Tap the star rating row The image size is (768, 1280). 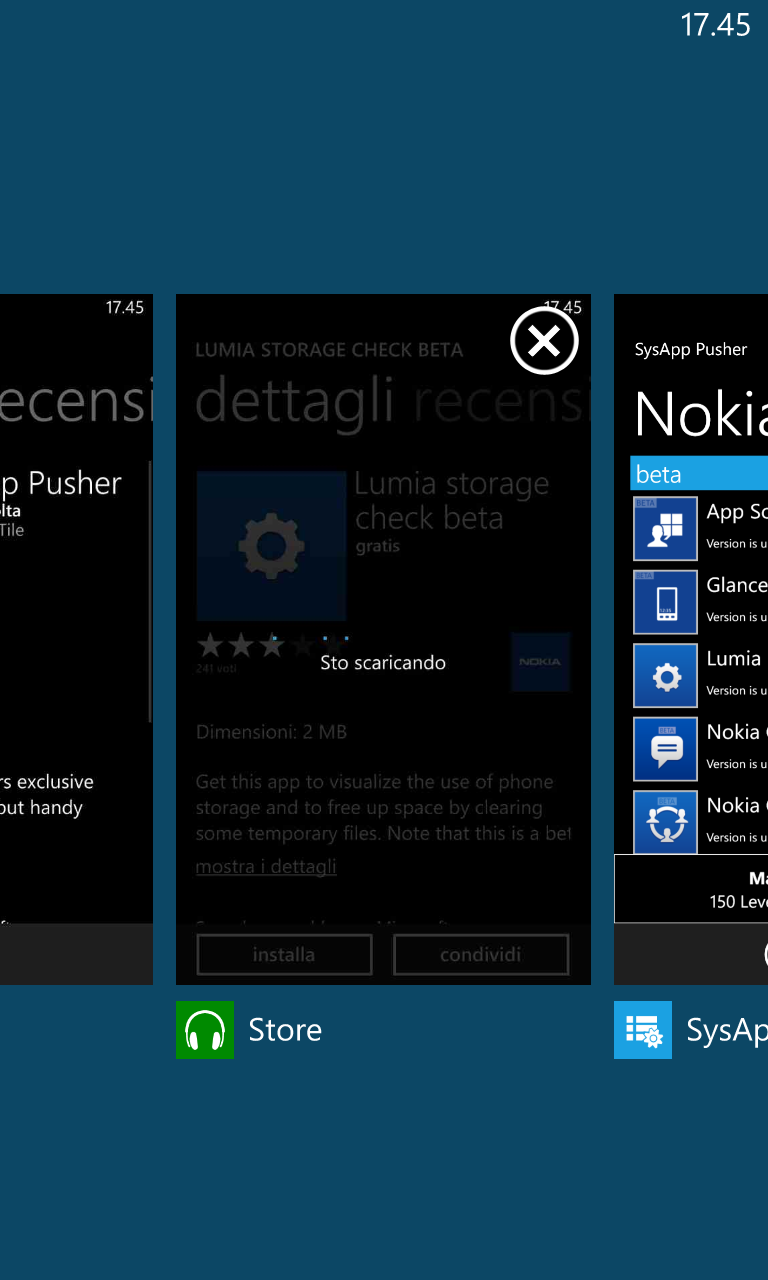(x=271, y=645)
